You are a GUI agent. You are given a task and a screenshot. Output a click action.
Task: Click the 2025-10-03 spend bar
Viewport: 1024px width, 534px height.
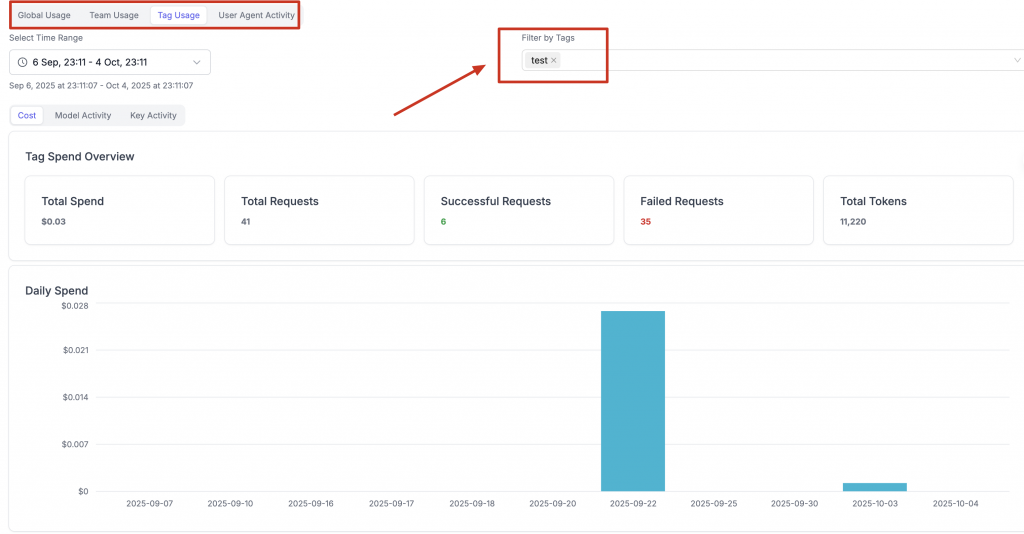pos(874,487)
